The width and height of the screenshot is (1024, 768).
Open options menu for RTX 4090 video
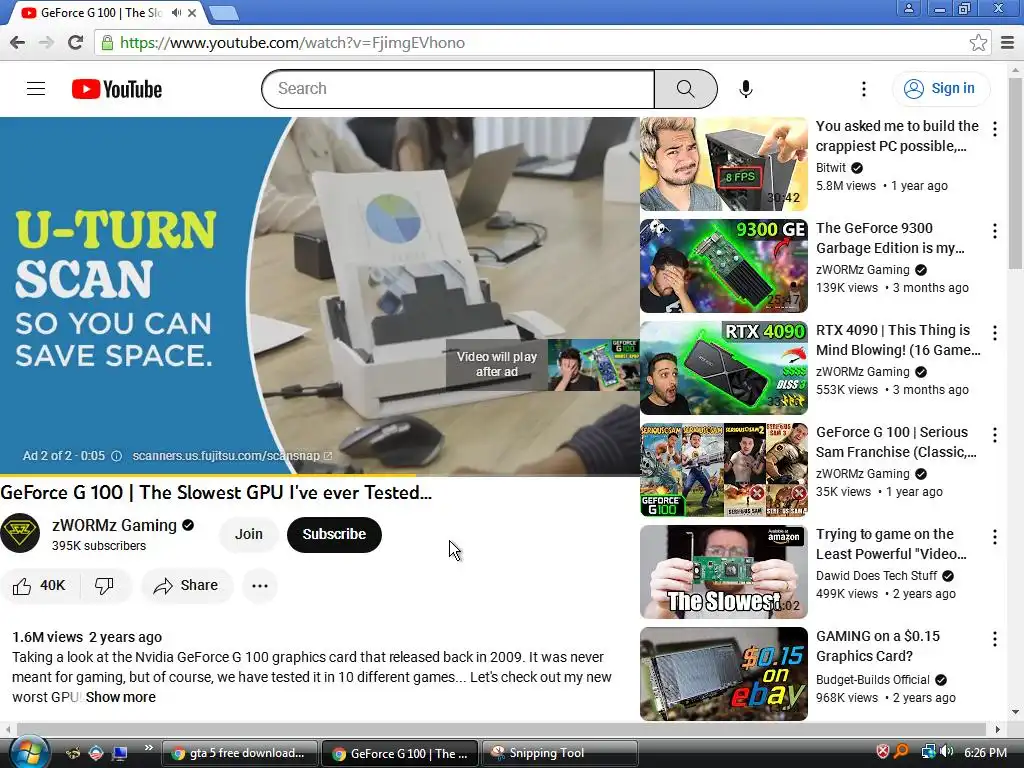tap(995, 332)
